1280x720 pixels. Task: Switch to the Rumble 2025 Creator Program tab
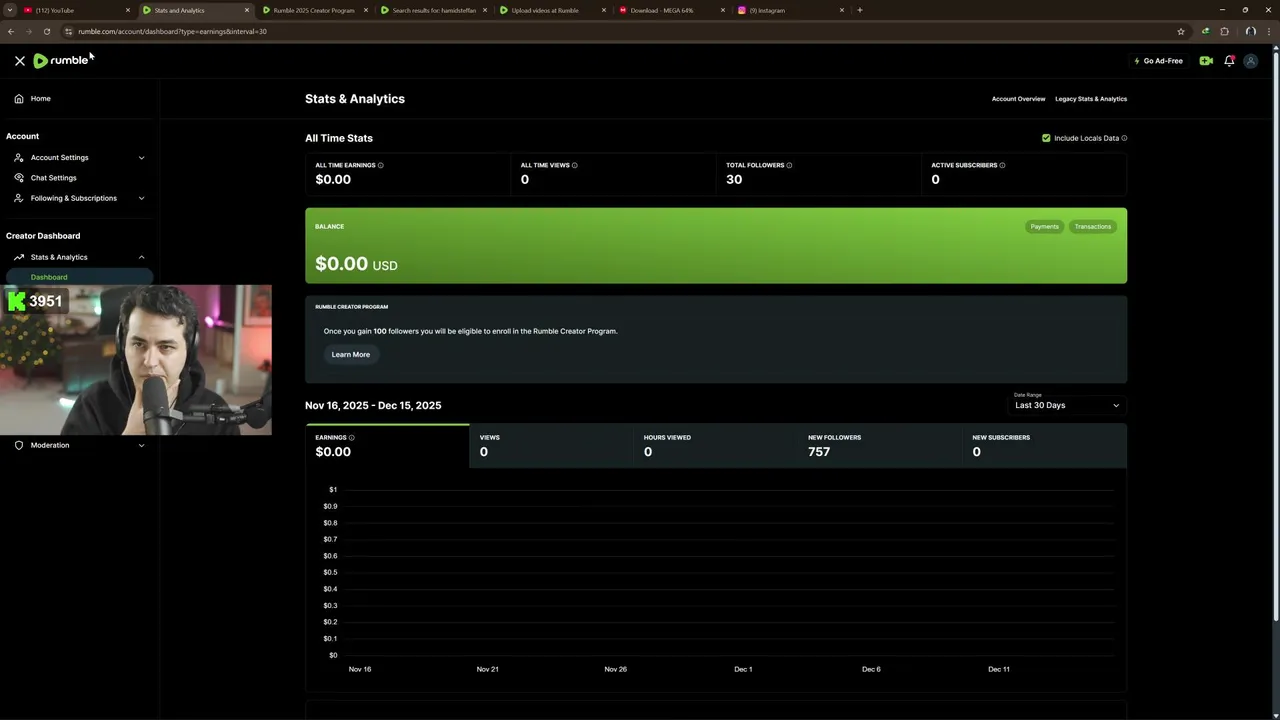coord(314,10)
